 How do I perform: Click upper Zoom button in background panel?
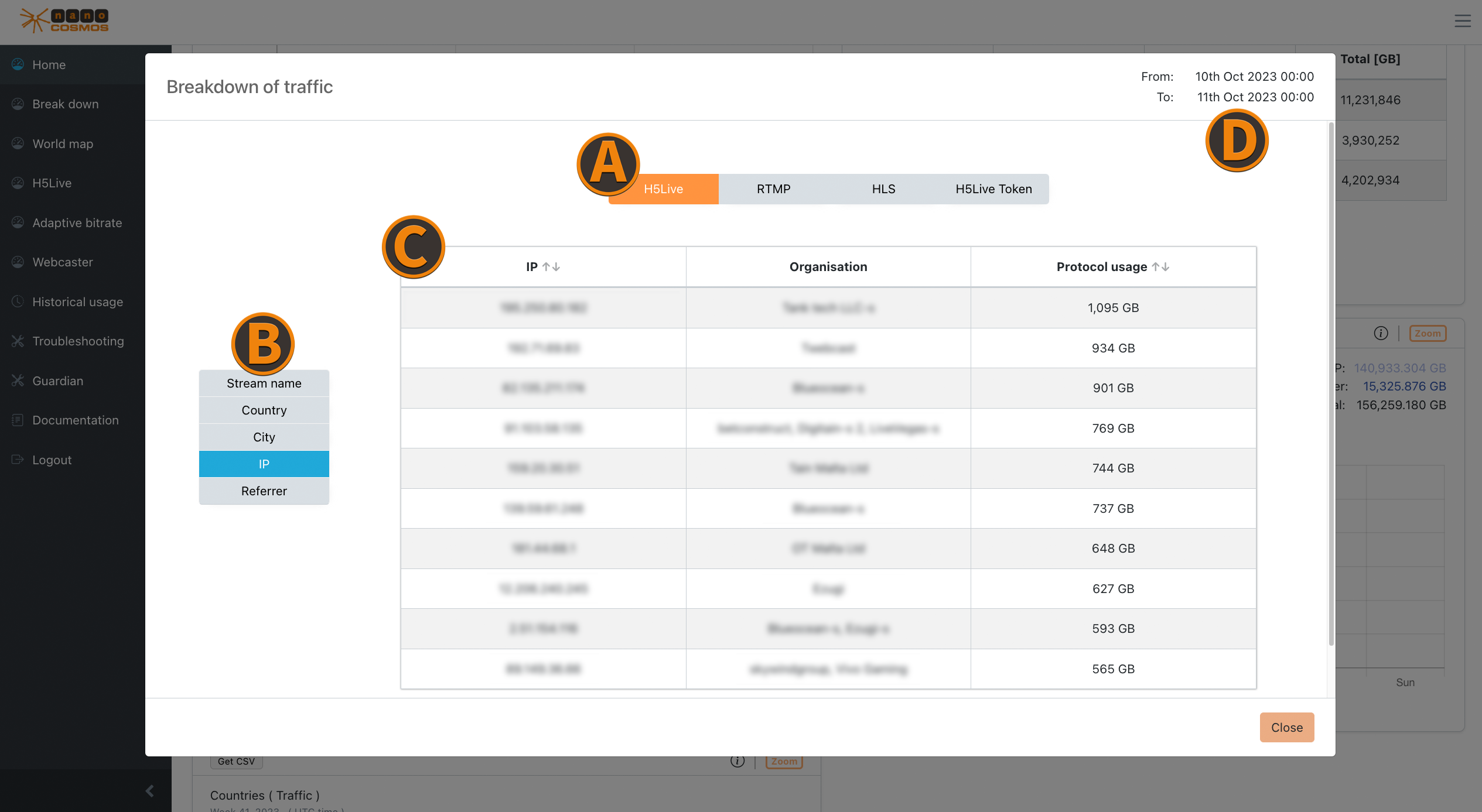click(1428, 333)
